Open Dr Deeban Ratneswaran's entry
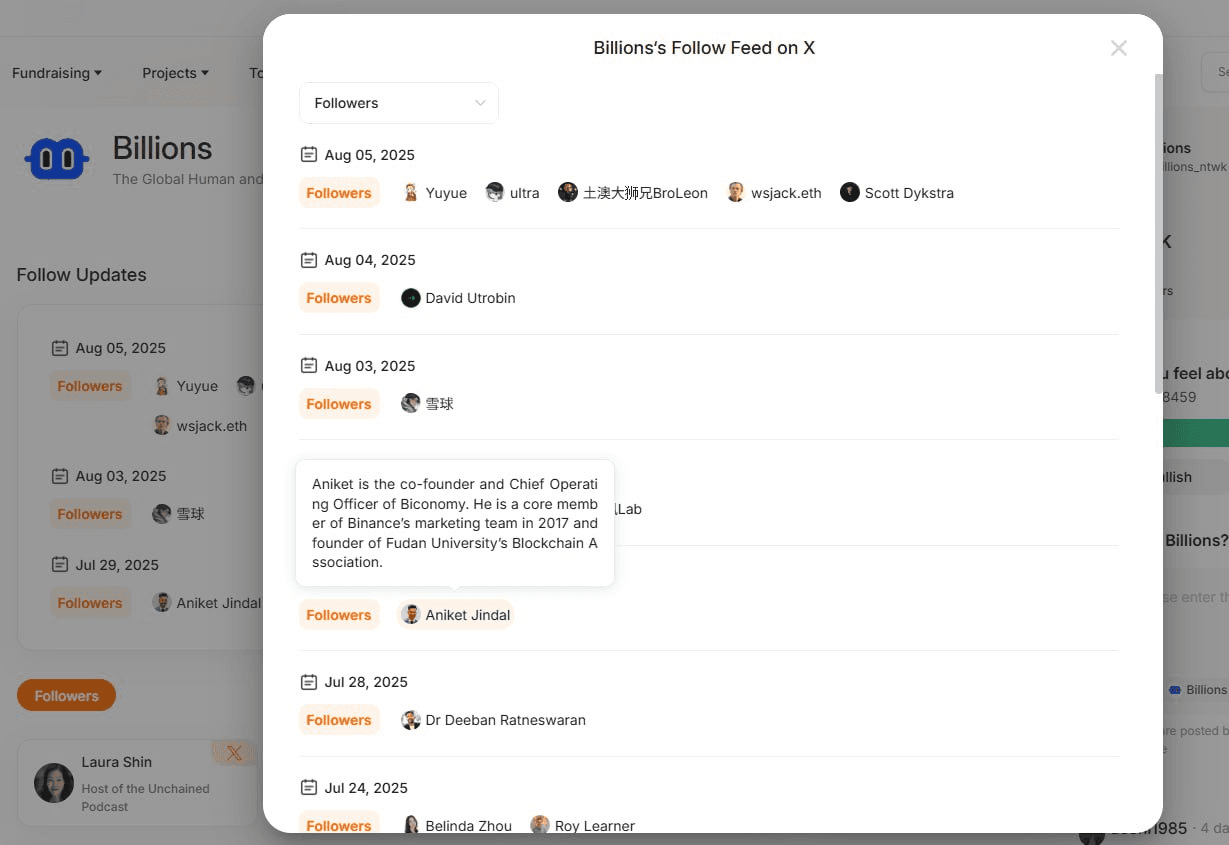The width and height of the screenshot is (1229, 845). 494,720
